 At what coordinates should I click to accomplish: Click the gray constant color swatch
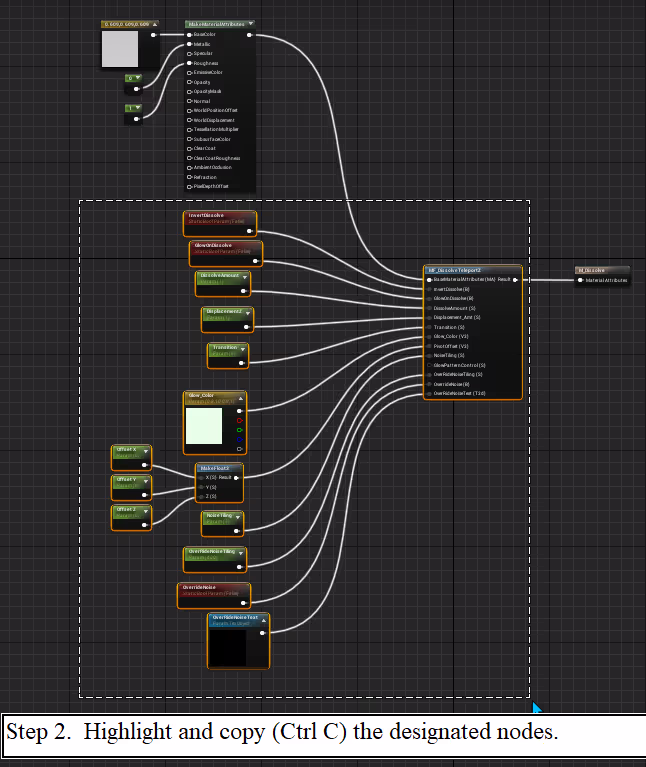120,49
